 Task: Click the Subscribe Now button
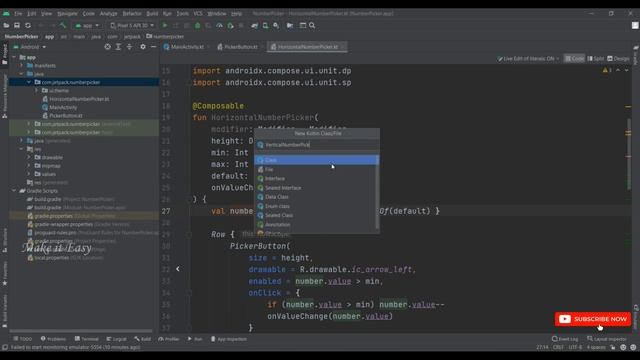click(593, 319)
